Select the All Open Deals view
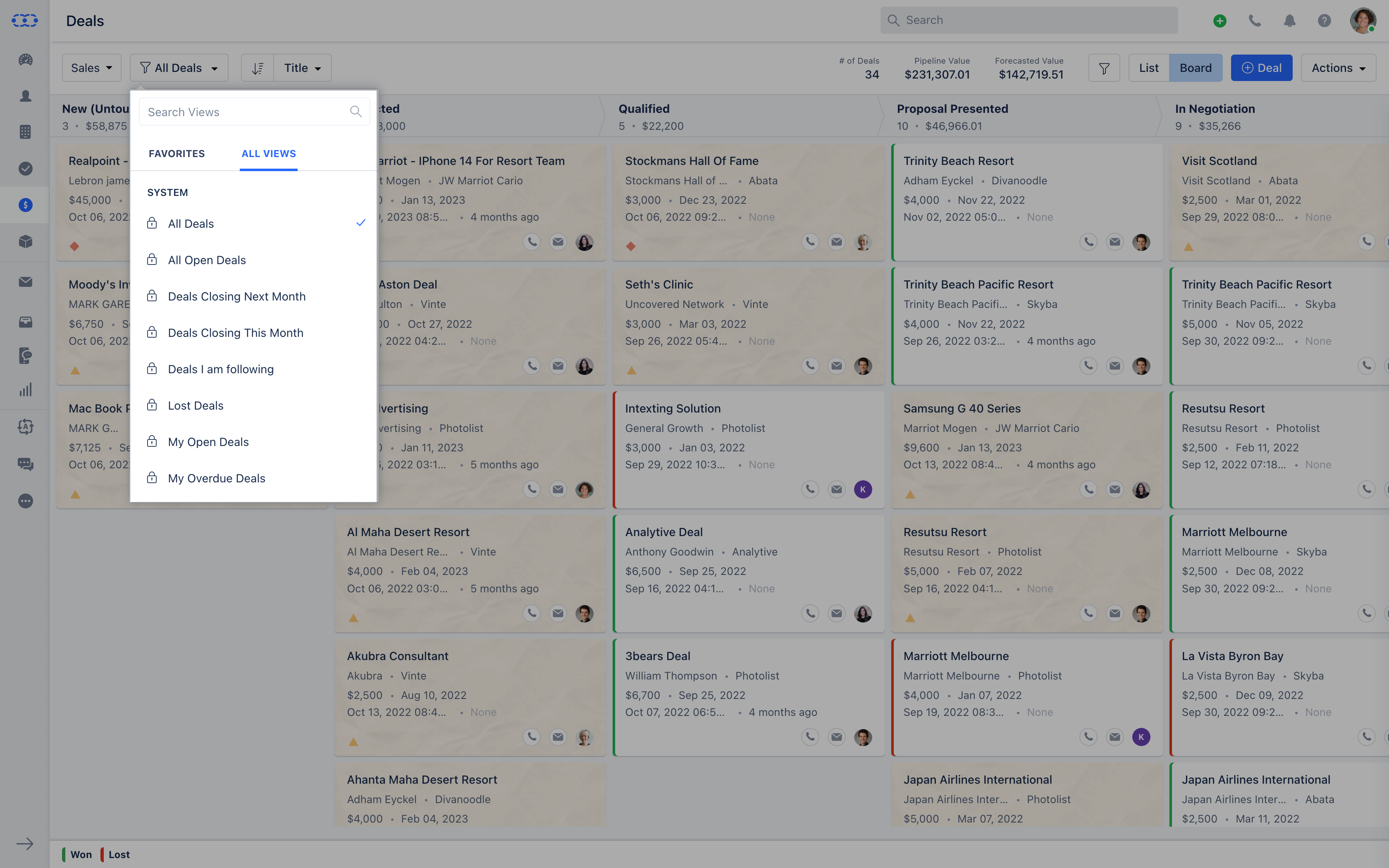 pos(254,260)
